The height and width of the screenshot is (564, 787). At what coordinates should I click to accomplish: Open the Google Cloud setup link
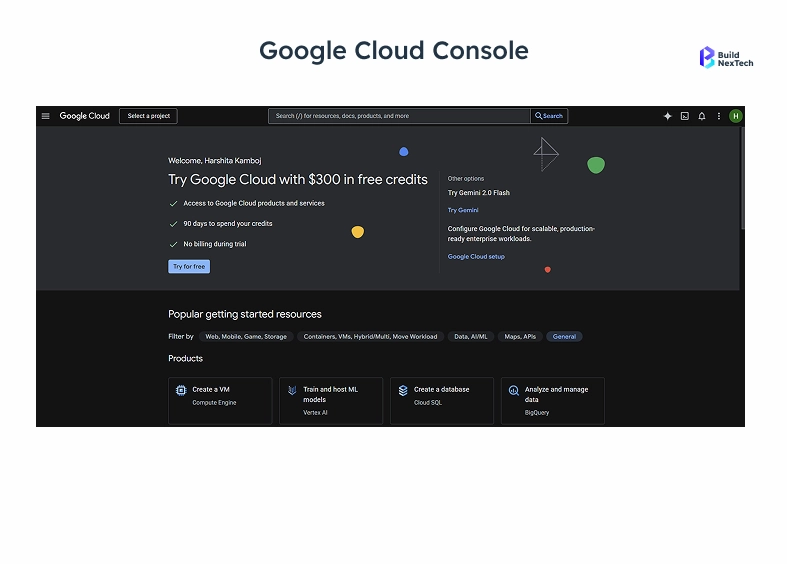[x=476, y=256]
